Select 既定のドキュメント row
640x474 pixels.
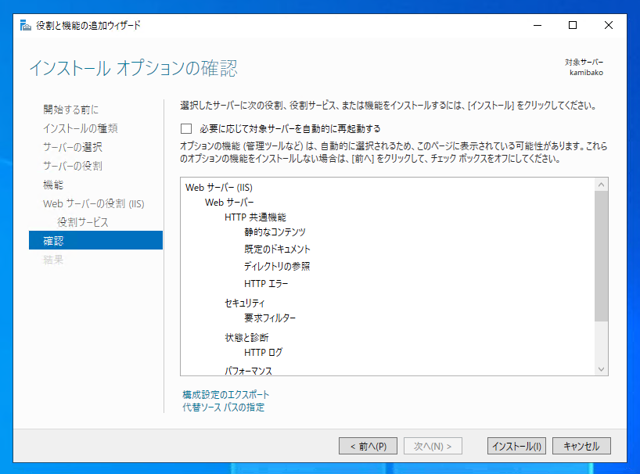point(277,249)
